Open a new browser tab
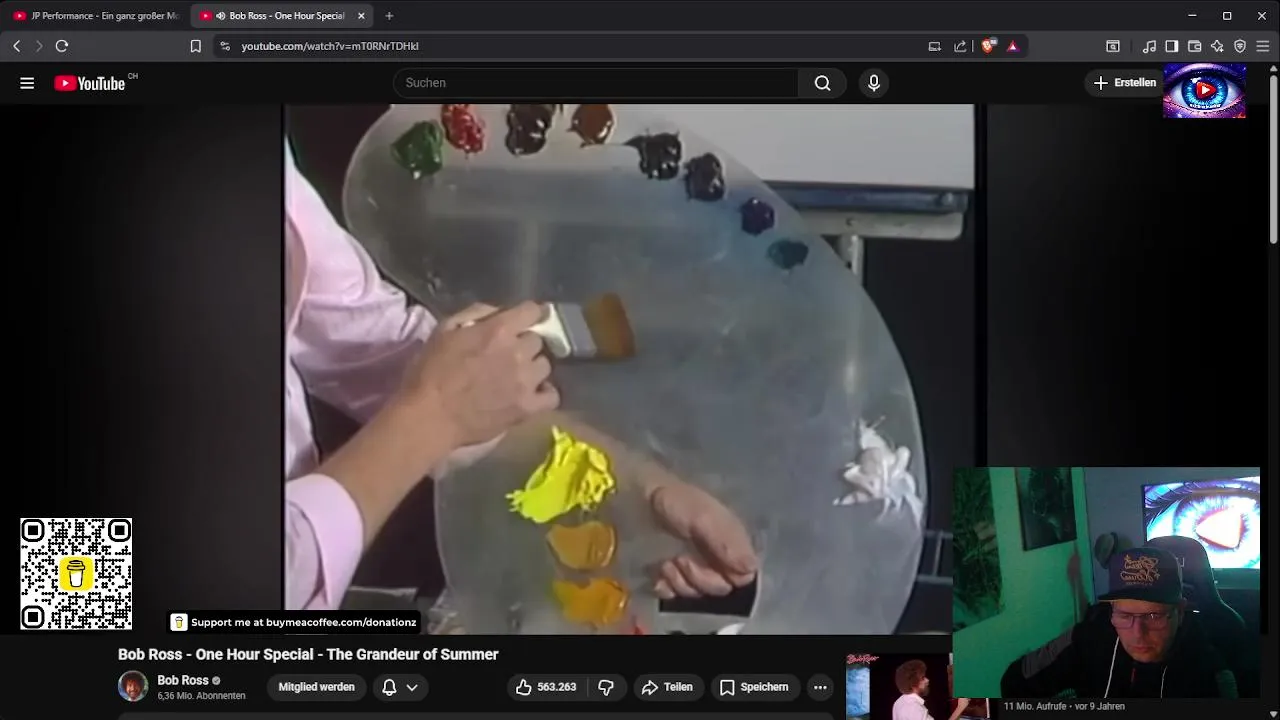Screen dimensions: 1280x720 click(x=389, y=16)
